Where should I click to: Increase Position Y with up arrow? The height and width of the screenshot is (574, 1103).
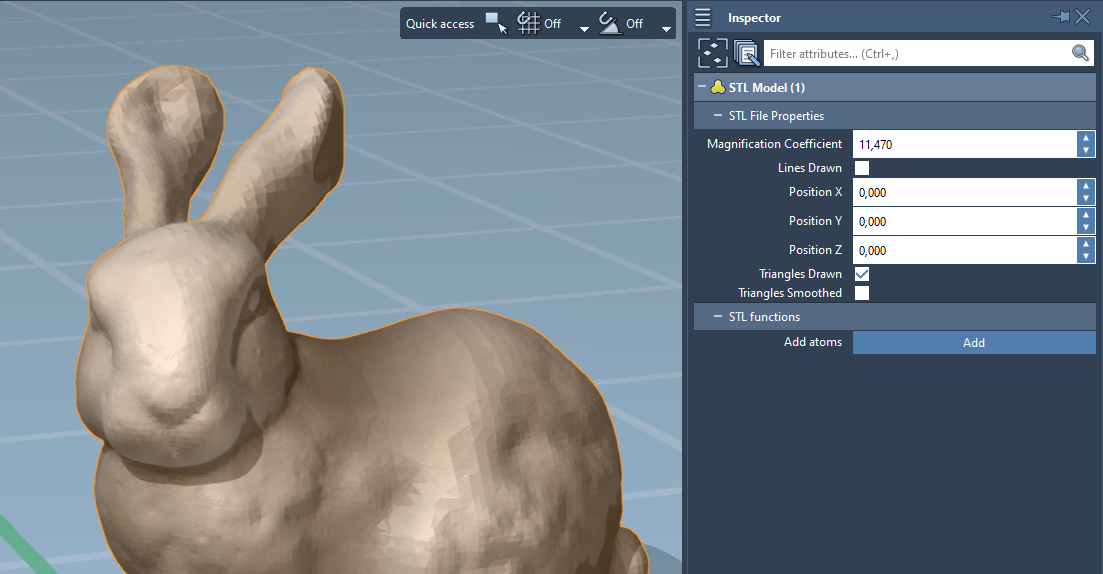tap(1086, 215)
